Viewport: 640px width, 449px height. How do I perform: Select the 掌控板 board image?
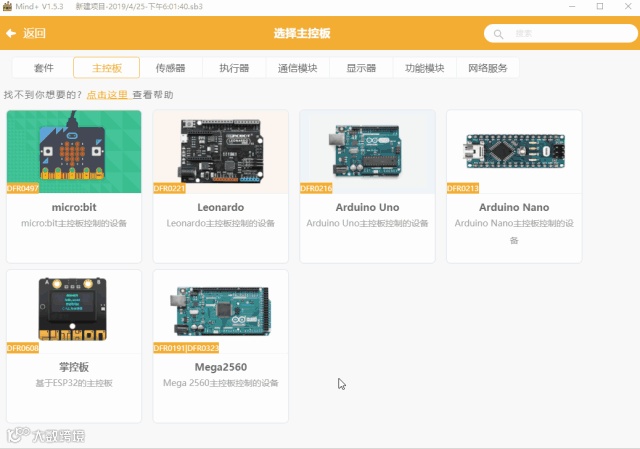pos(74,311)
